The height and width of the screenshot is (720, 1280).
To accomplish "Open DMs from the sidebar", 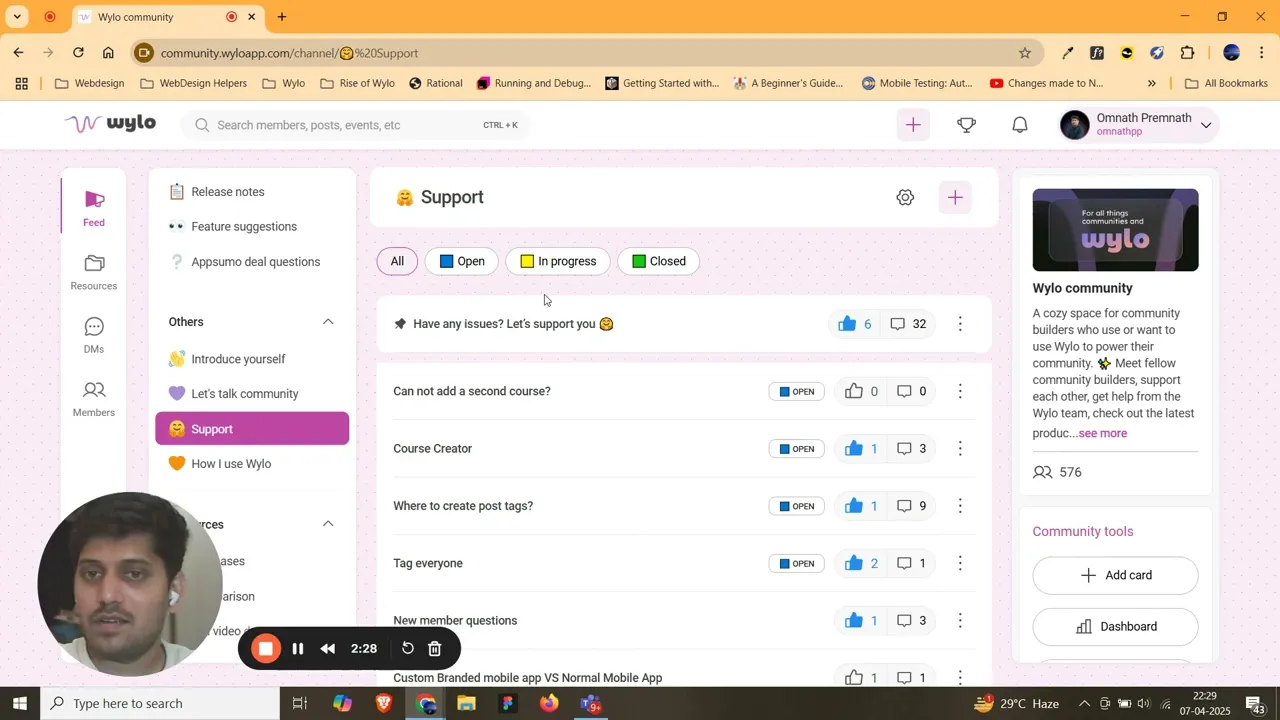I will point(94,336).
